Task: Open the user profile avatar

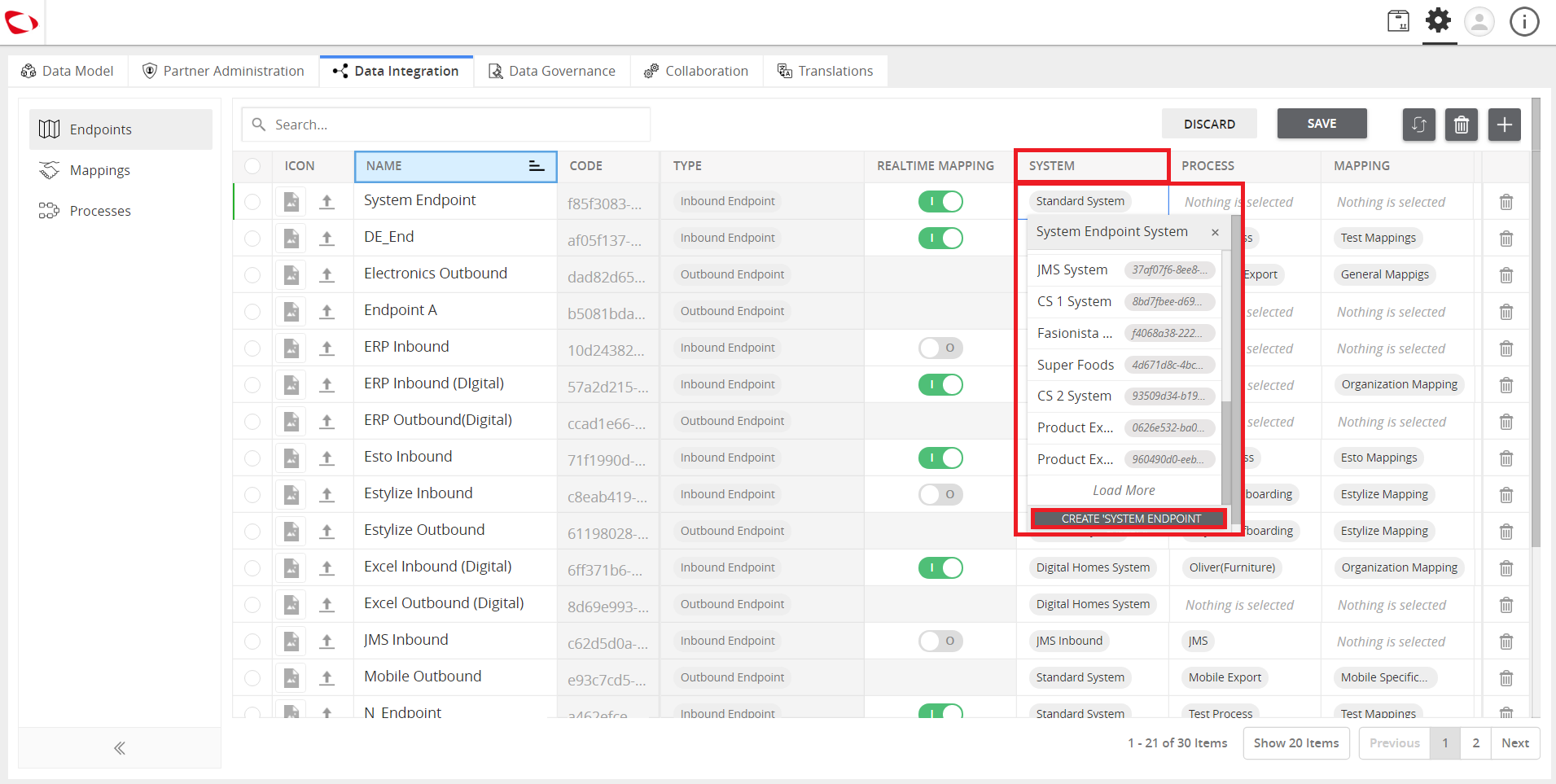Action: 1479,21
